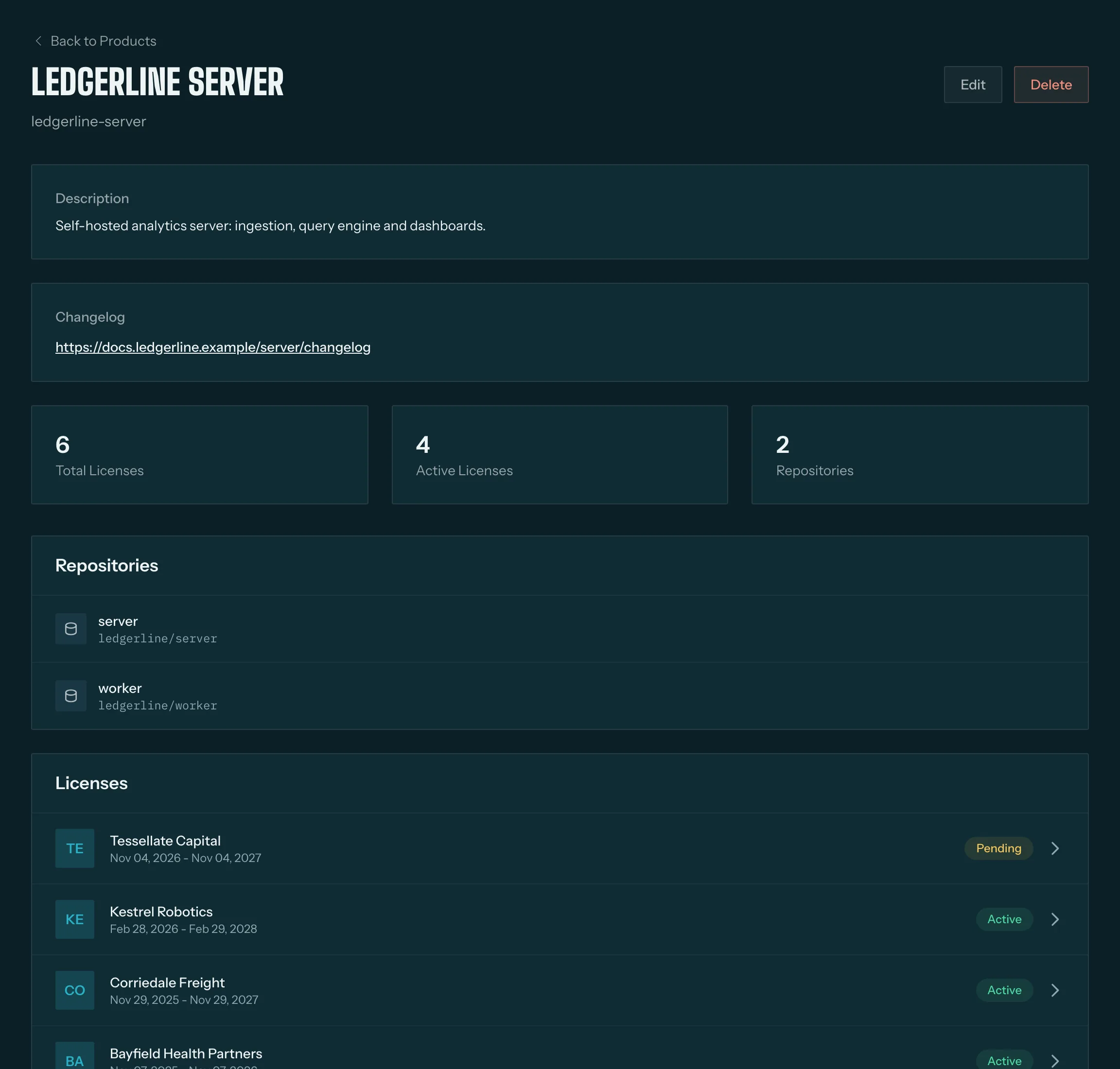The height and width of the screenshot is (1069, 1120).
Task: Open Kestrel Robotics license via chevron
Action: [1055, 919]
